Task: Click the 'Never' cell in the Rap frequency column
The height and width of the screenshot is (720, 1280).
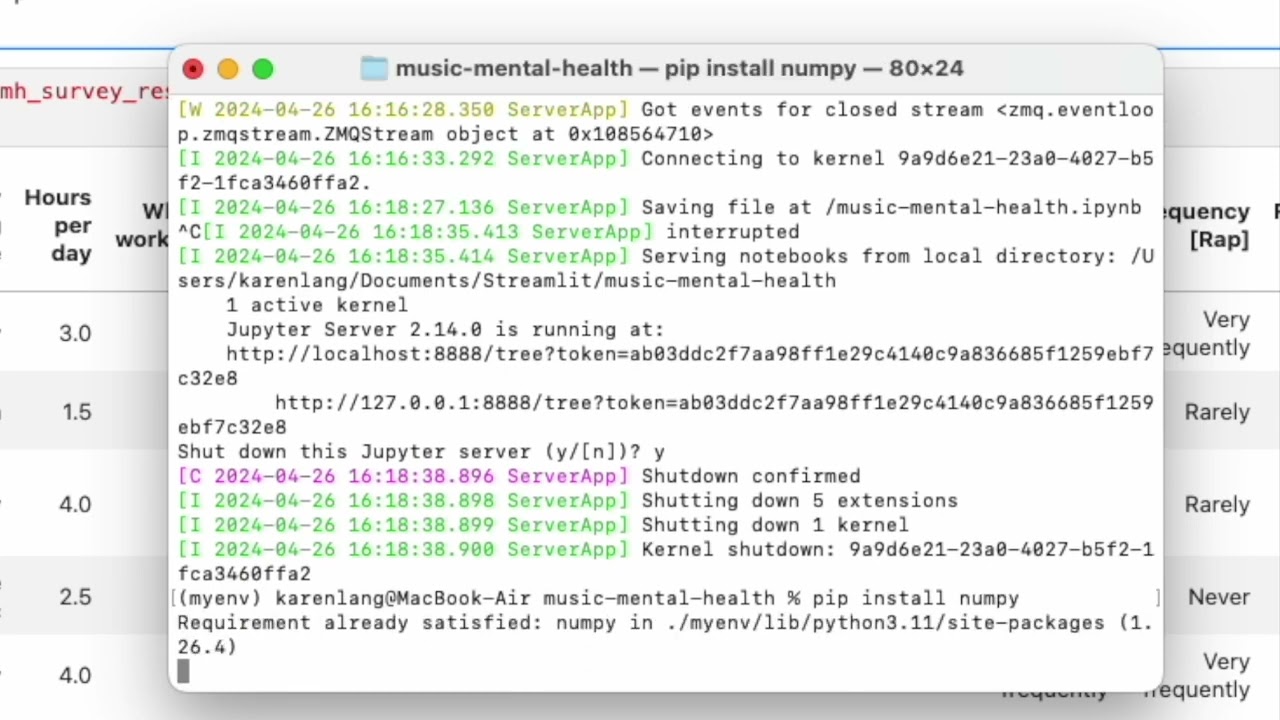Action: [x=1219, y=597]
